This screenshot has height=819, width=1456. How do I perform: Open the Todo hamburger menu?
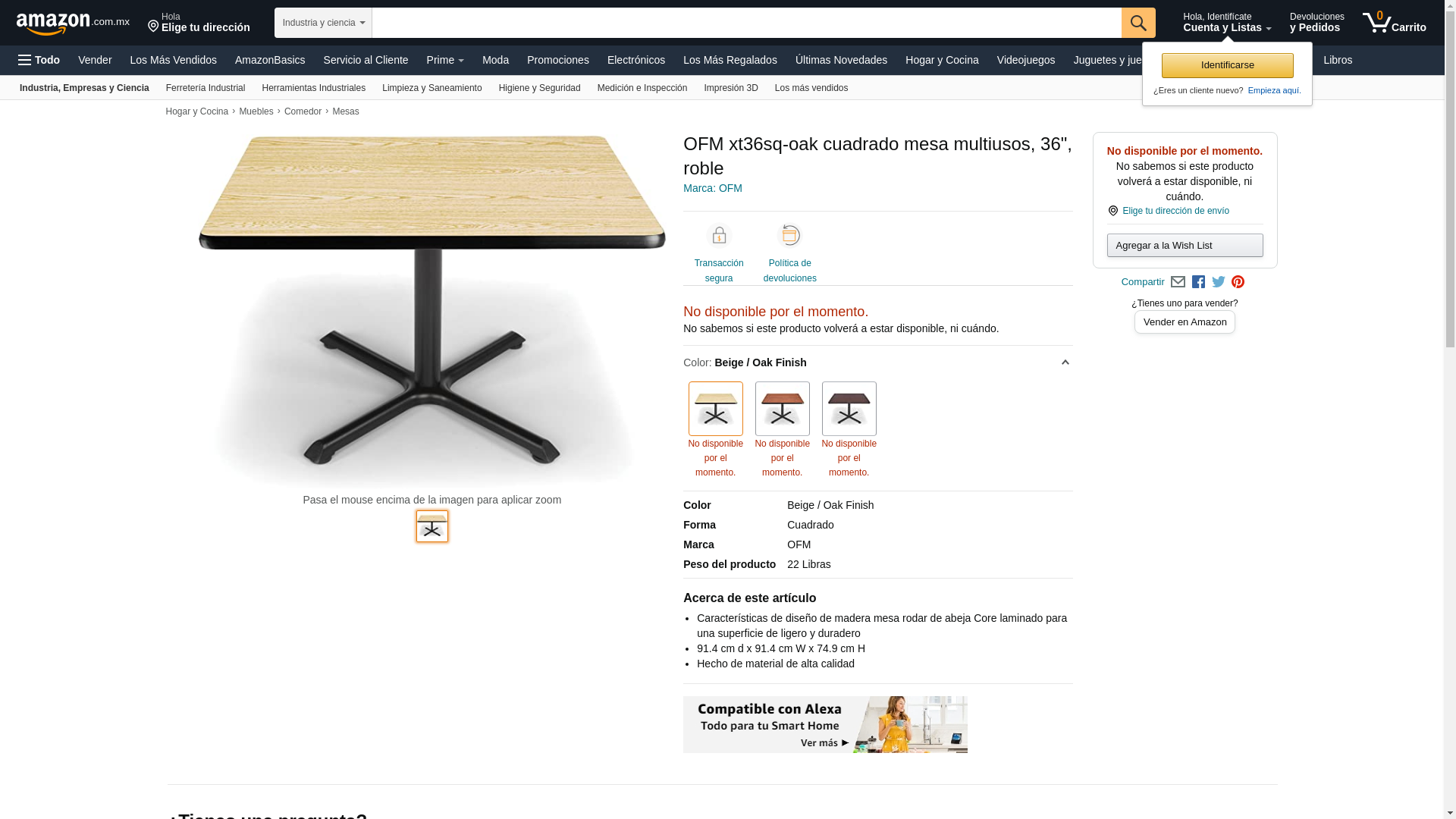39,60
